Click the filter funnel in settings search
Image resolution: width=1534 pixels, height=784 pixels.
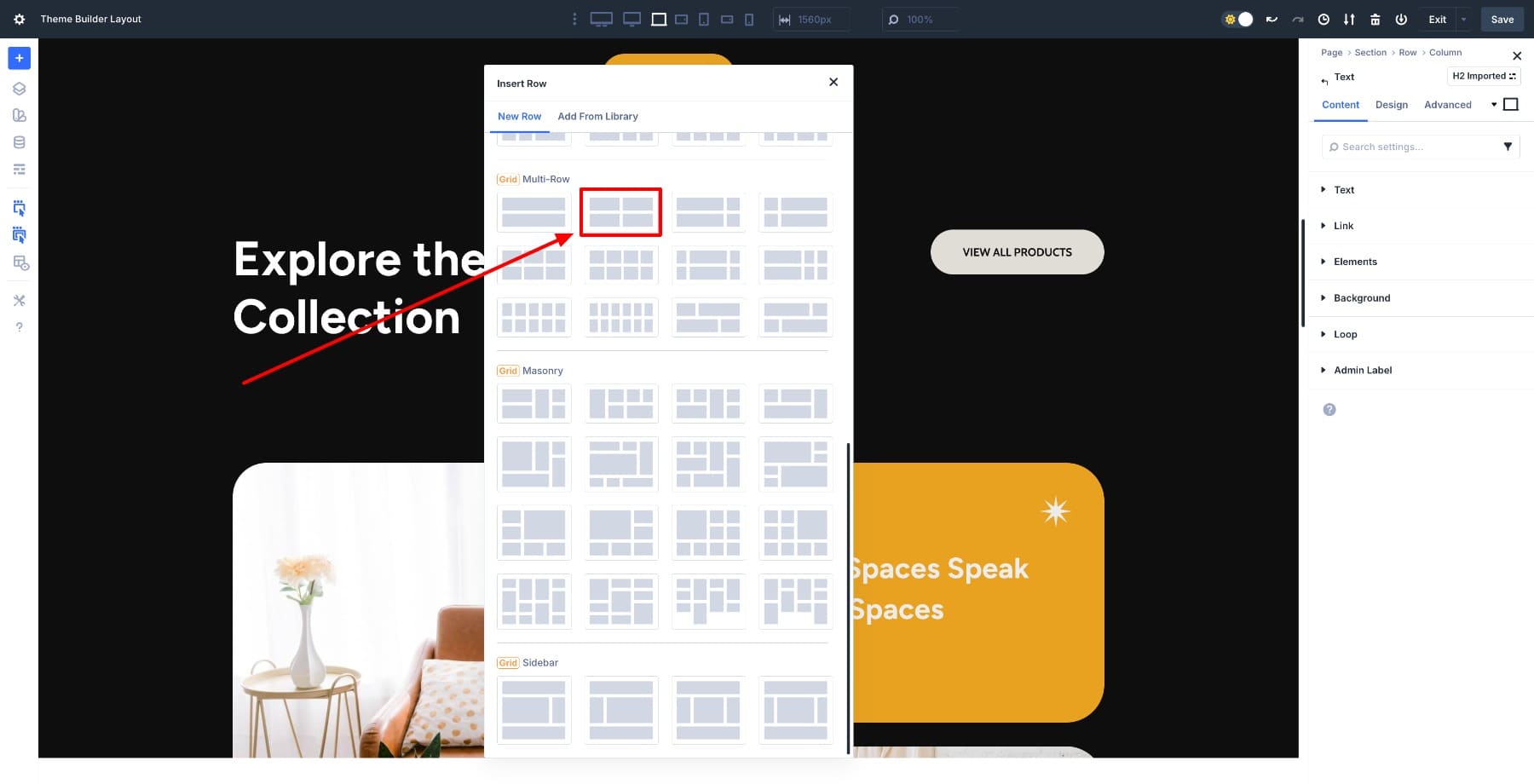point(1508,147)
